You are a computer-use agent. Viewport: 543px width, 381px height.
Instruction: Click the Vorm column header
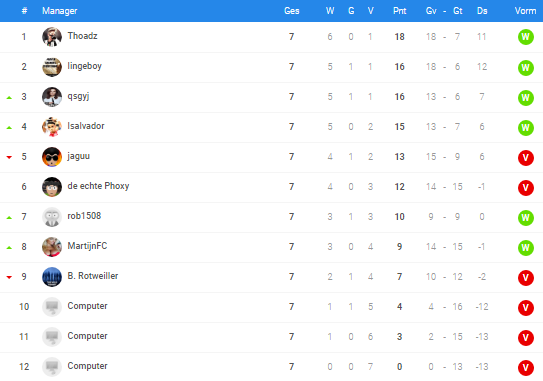coord(525,11)
